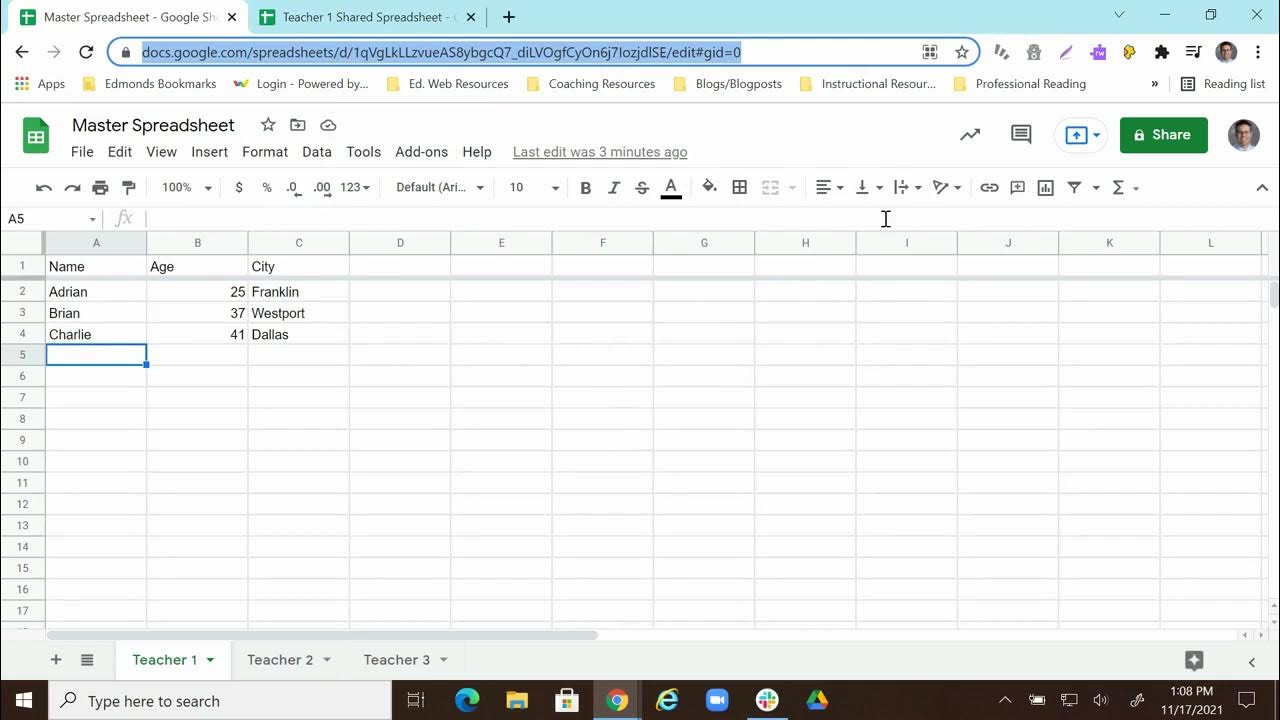Screen dimensions: 1280x720
Task: Open the zoom 100% dropdown
Action: pyautogui.click(x=187, y=187)
